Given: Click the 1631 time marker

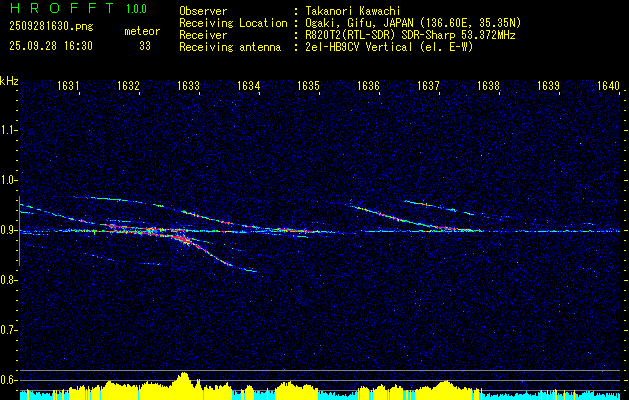Looking at the screenshot, I should [68, 85].
